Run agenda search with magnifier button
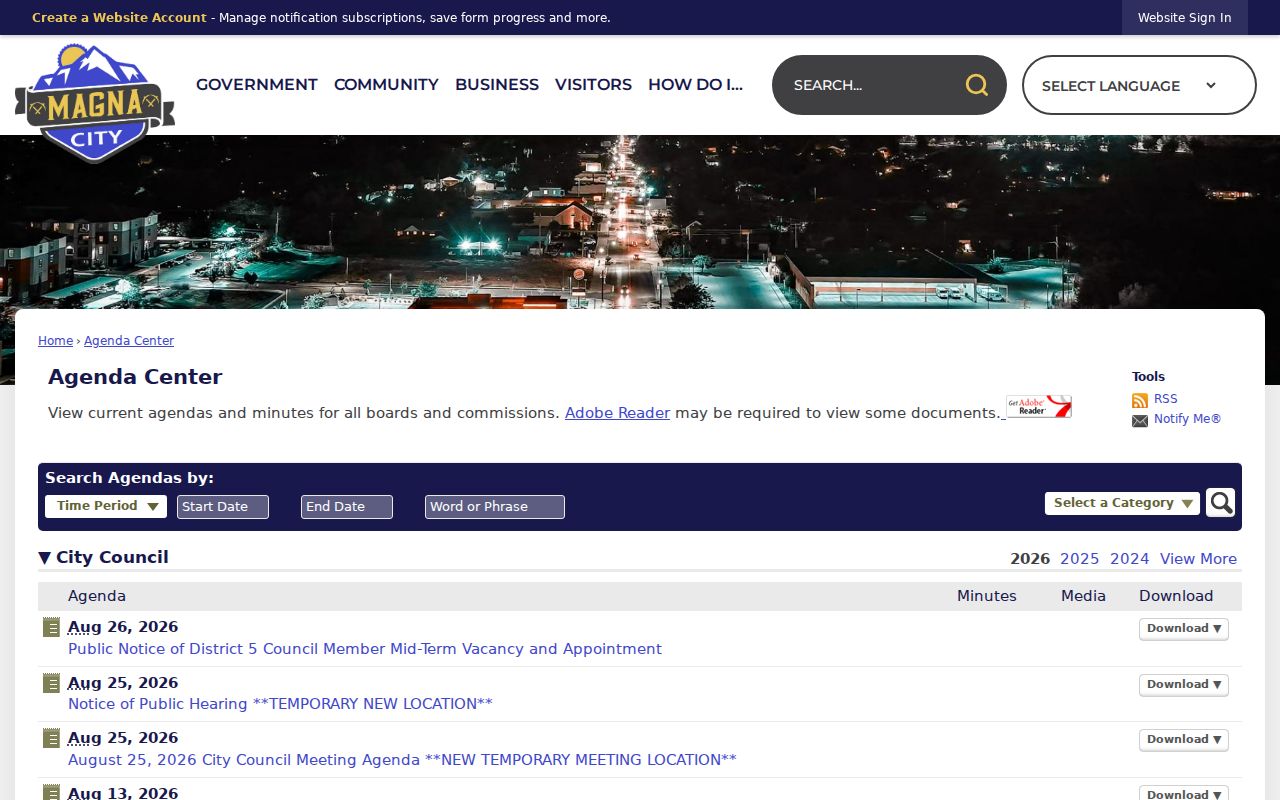The image size is (1280, 800). [1220, 502]
